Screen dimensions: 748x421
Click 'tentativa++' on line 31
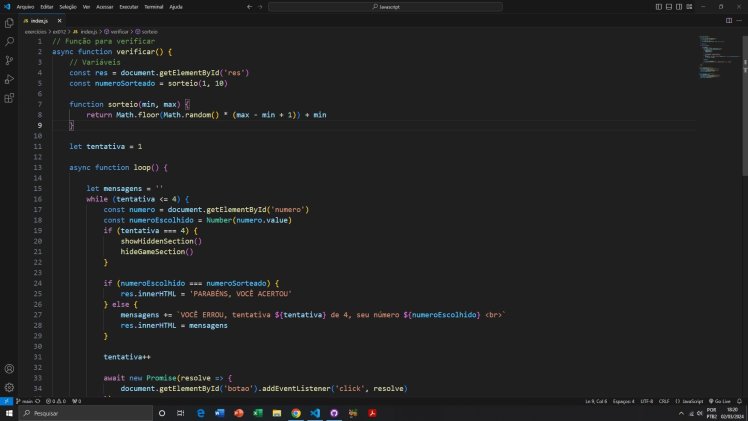click(x=127, y=357)
